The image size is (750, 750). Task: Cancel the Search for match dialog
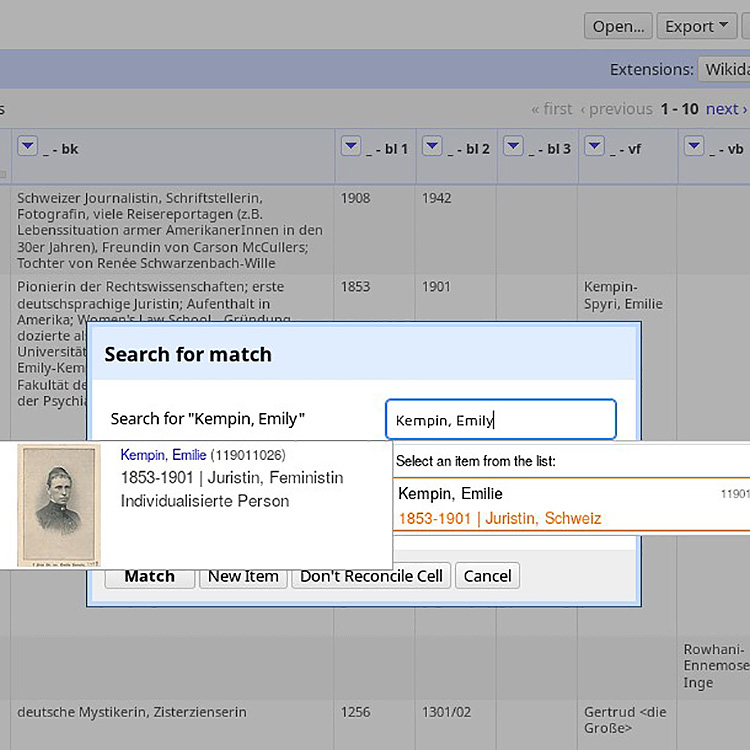pos(487,576)
